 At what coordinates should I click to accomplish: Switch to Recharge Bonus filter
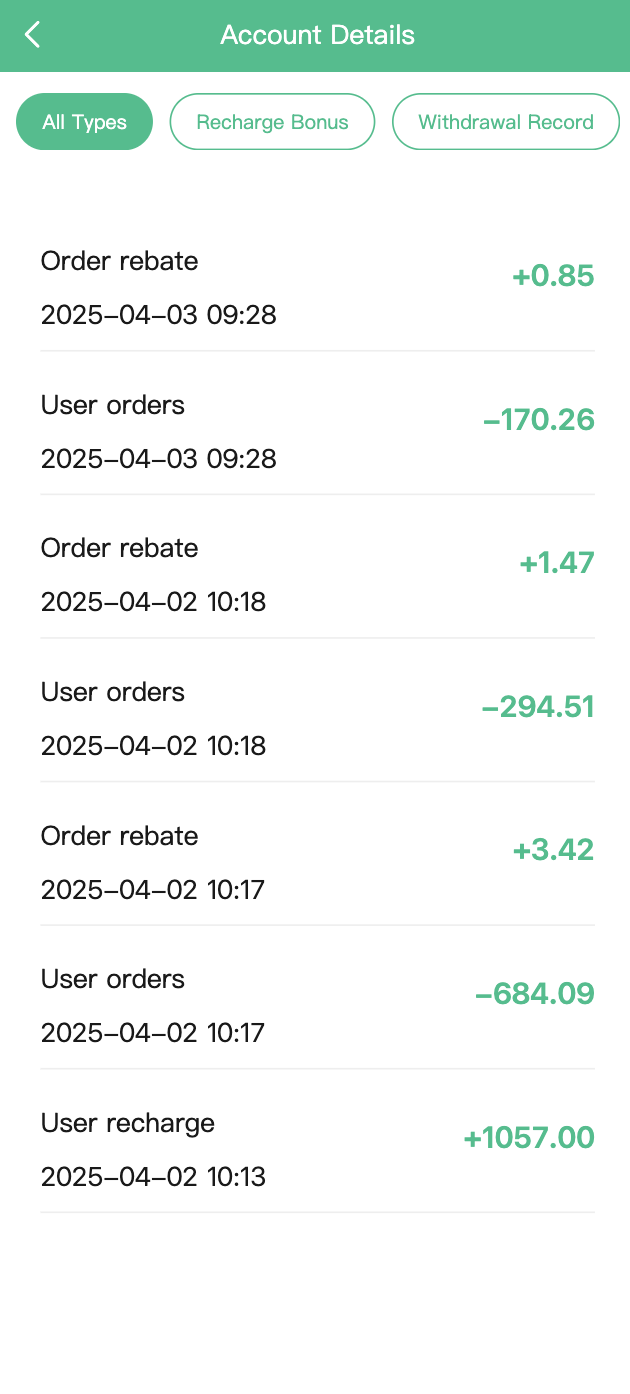click(x=272, y=122)
